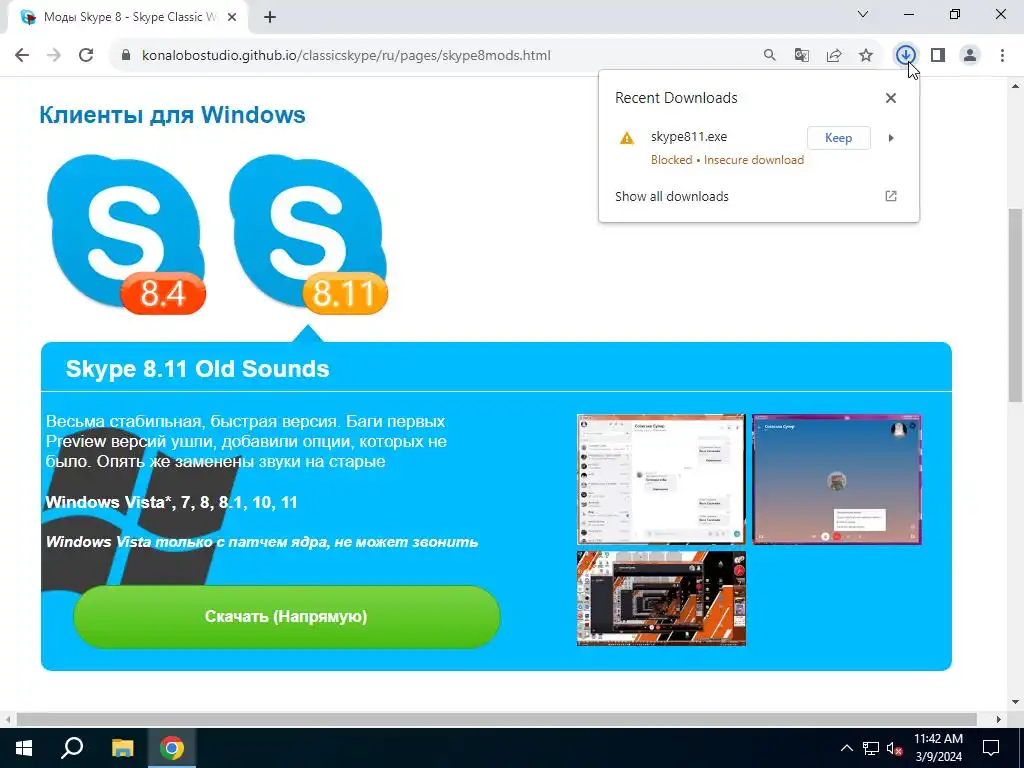Click the warning icon beside skype811.exe
1024x768 pixels.
627,138
